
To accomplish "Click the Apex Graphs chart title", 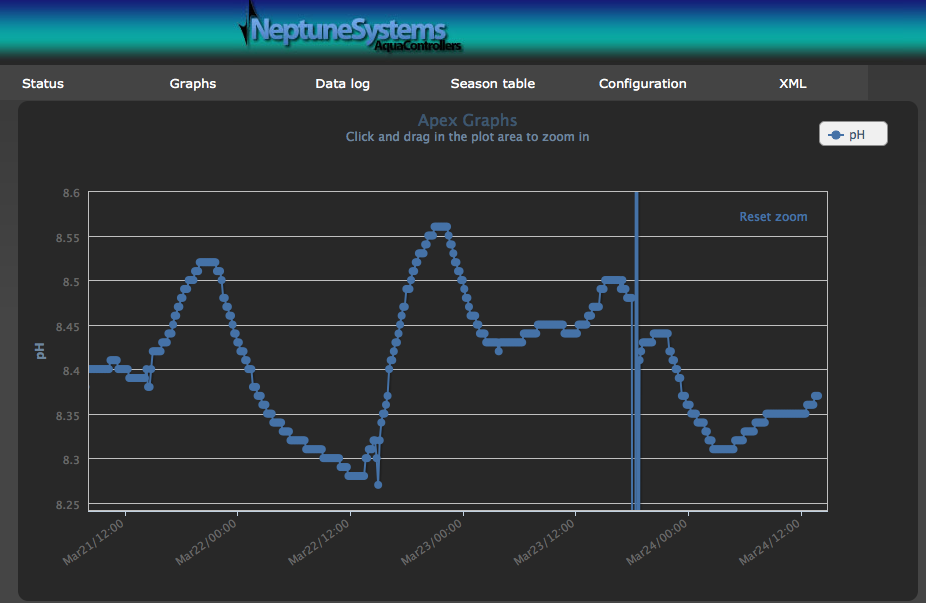I will [x=467, y=121].
